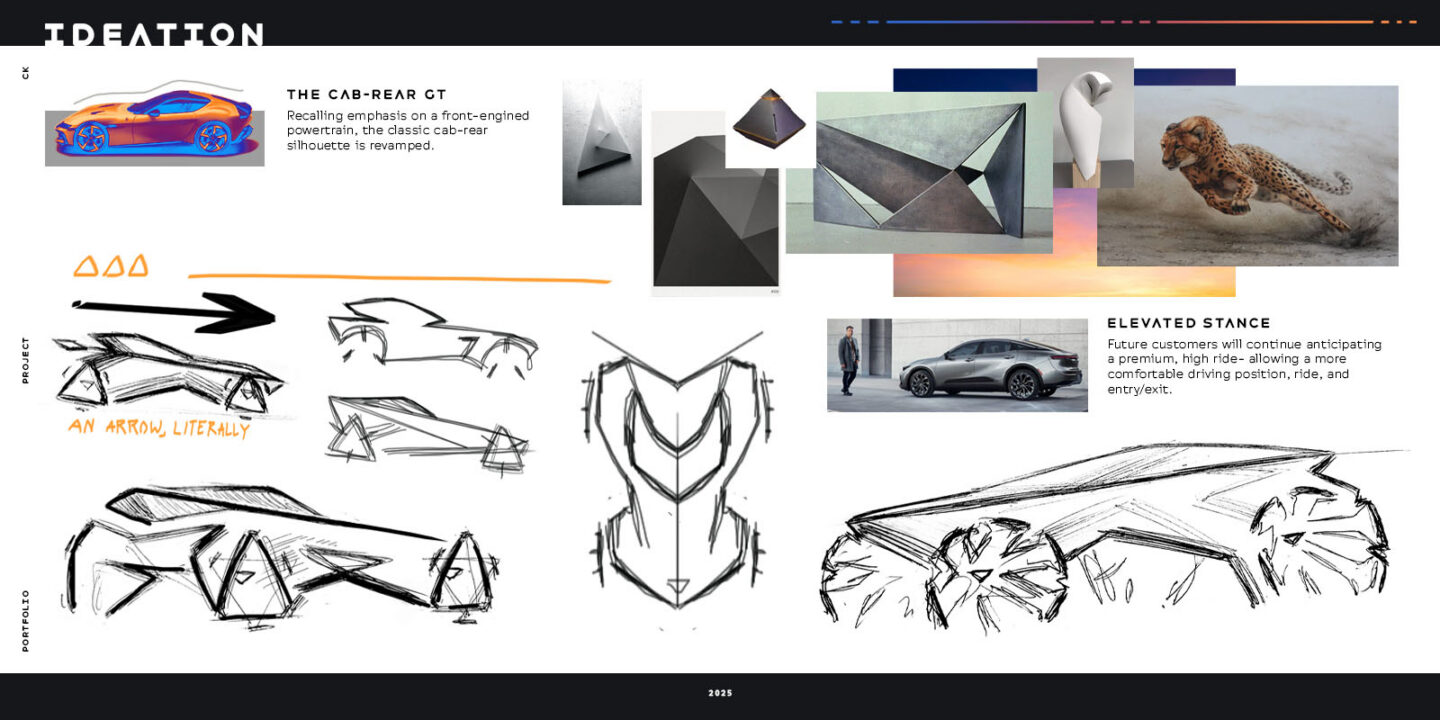Select the gray crossover car photo
The width and height of the screenshot is (1440, 720).
[957, 365]
